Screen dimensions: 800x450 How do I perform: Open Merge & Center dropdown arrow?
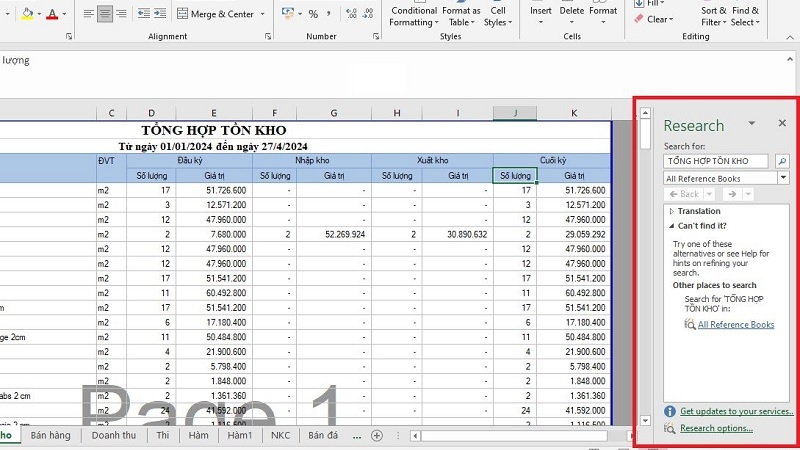tap(263, 14)
